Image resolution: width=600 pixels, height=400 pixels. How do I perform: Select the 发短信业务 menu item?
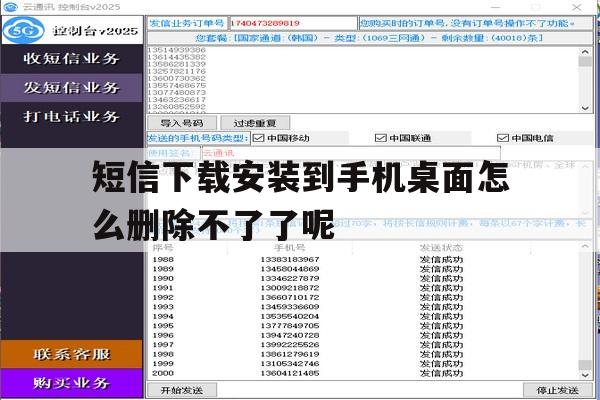click(72, 88)
